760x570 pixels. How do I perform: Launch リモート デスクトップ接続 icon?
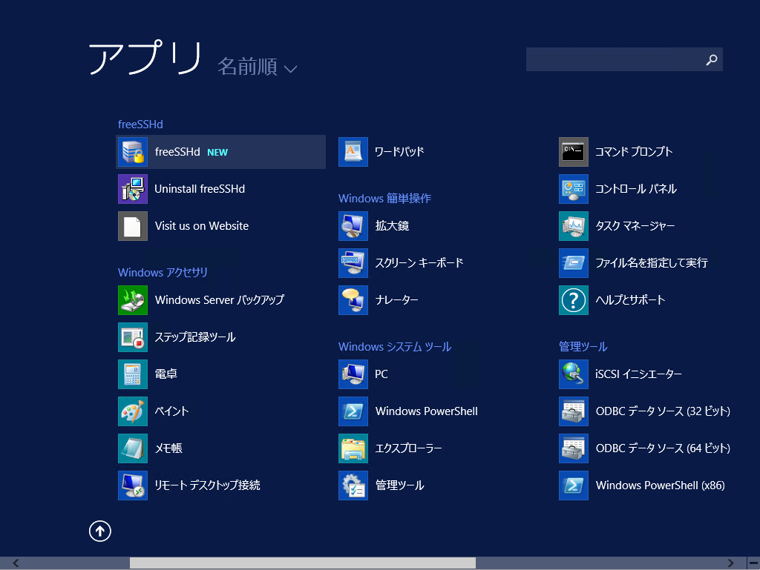(132, 485)
